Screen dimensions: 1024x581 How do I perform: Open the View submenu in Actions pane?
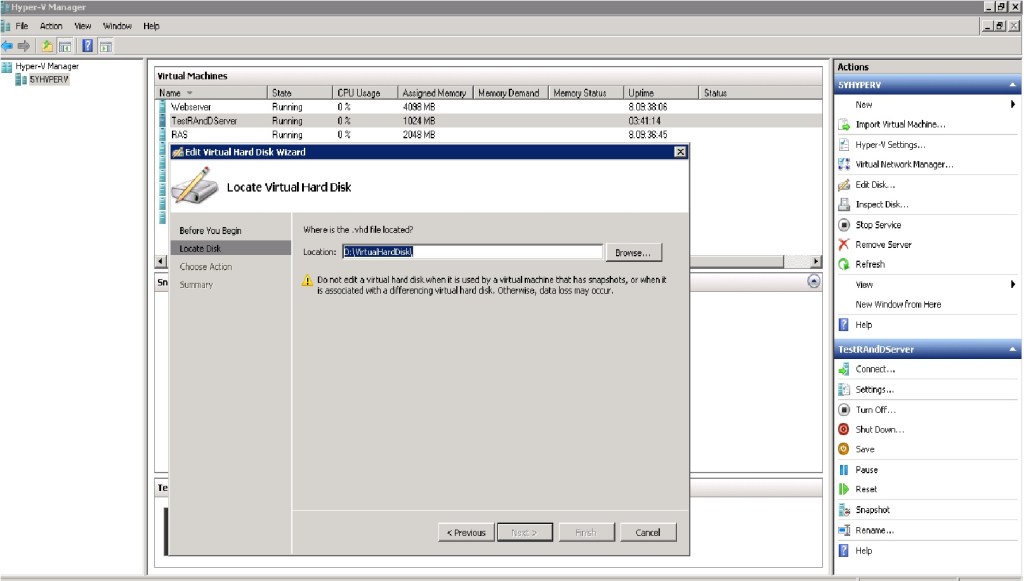tap(860, 284)
